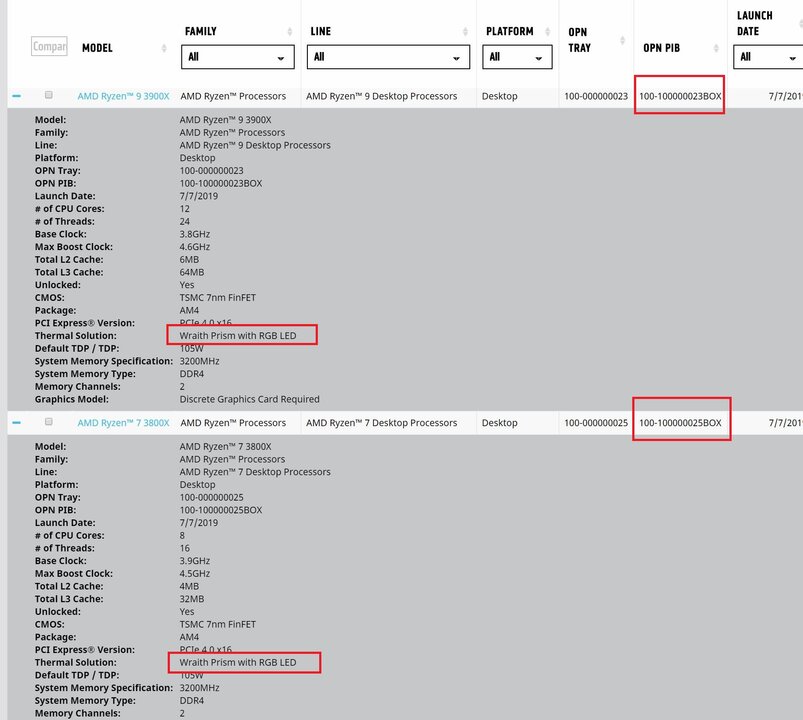Tick the compare checkbox for Ryzen 9 3900X
This screenshot has width=803, height=720.
point(49,95)
